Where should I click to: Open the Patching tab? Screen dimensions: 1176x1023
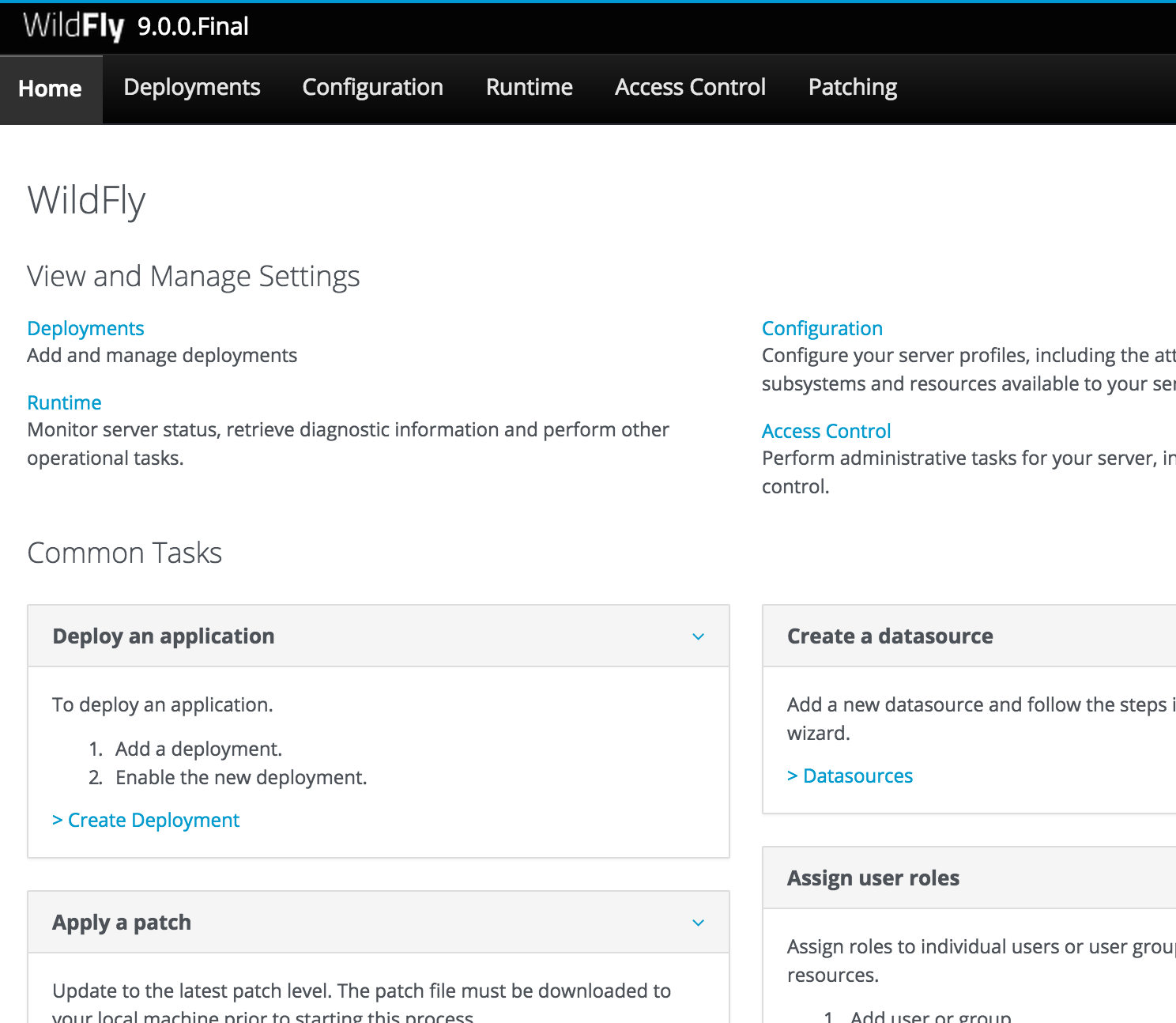point(852,87)
